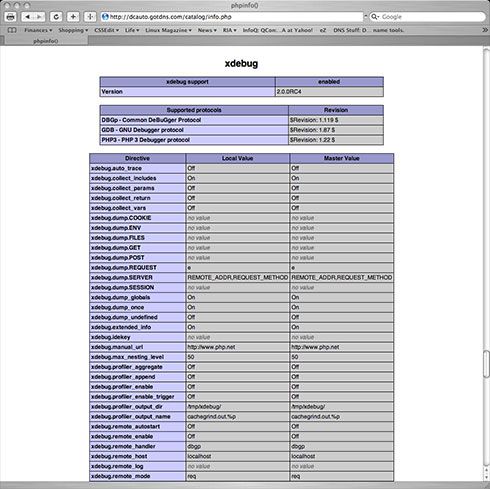Open the eZ bookmark

(323, 30)
